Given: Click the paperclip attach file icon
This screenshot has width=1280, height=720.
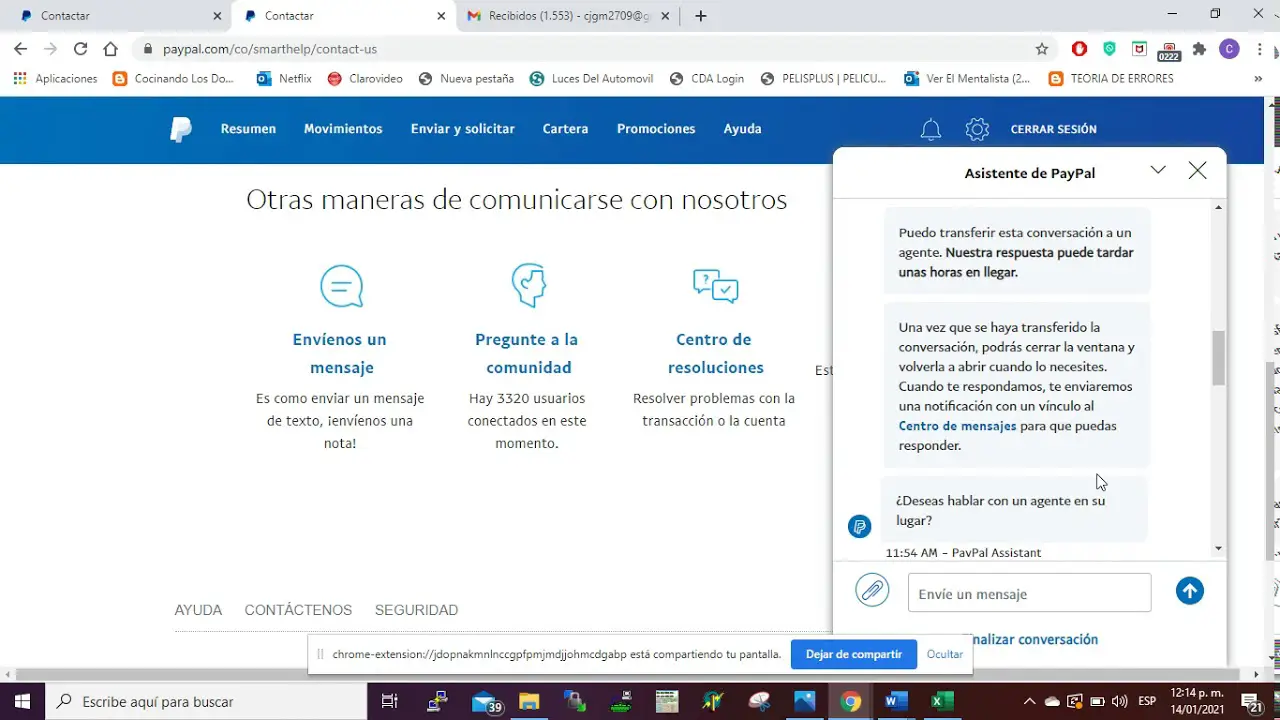Looking at the screenshot, I should [x=872, y=590].
